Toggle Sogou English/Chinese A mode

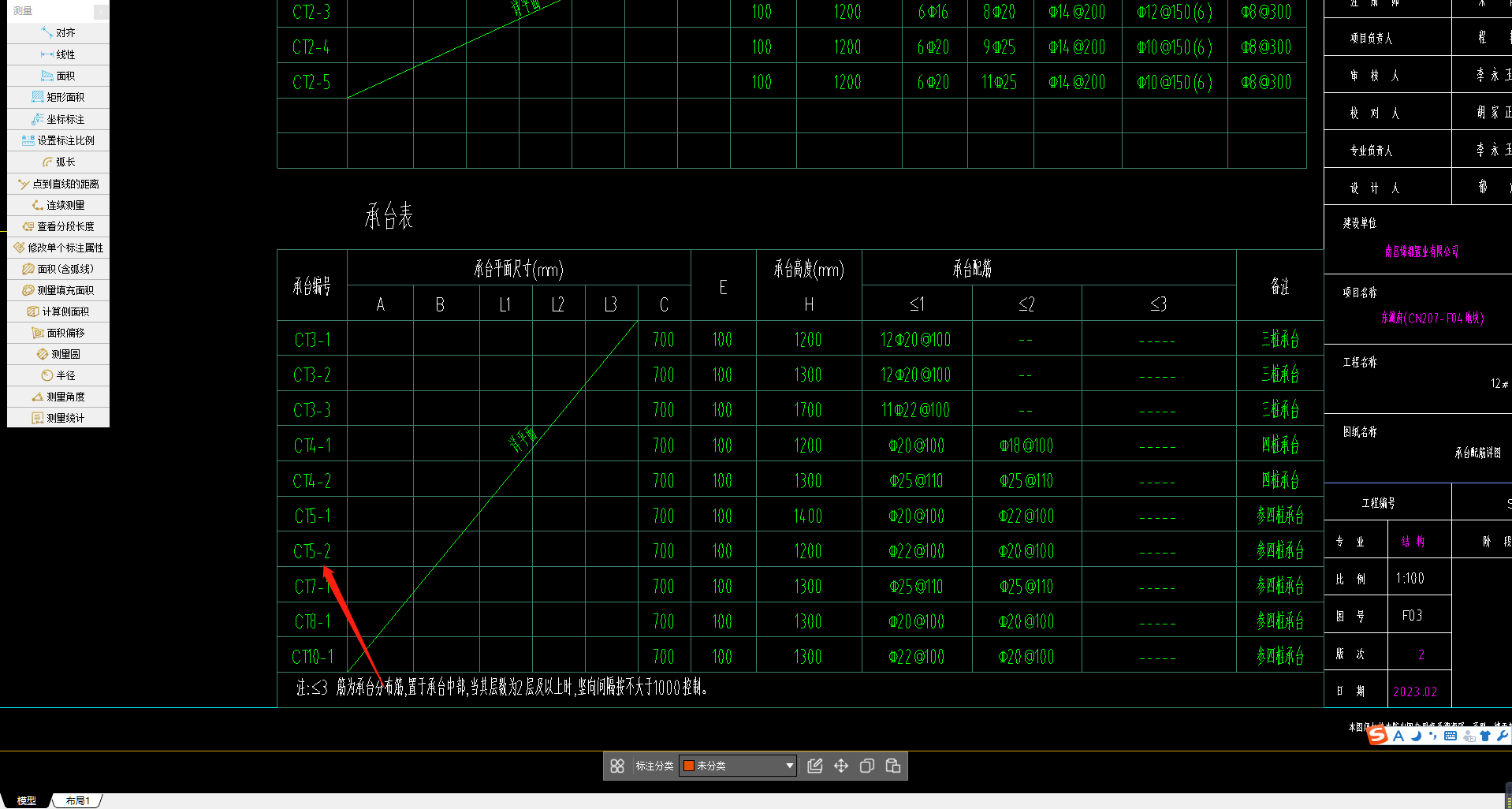point(1398,736)
